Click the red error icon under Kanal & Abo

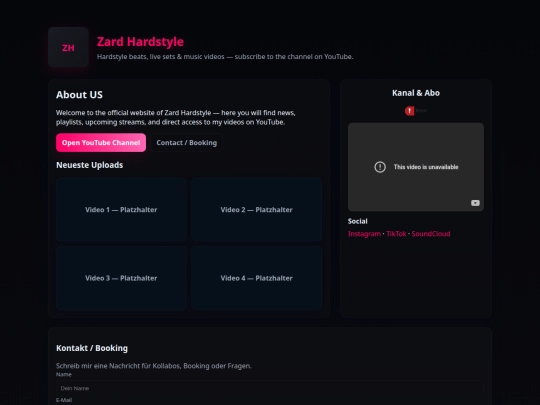(x=409, y=111)
